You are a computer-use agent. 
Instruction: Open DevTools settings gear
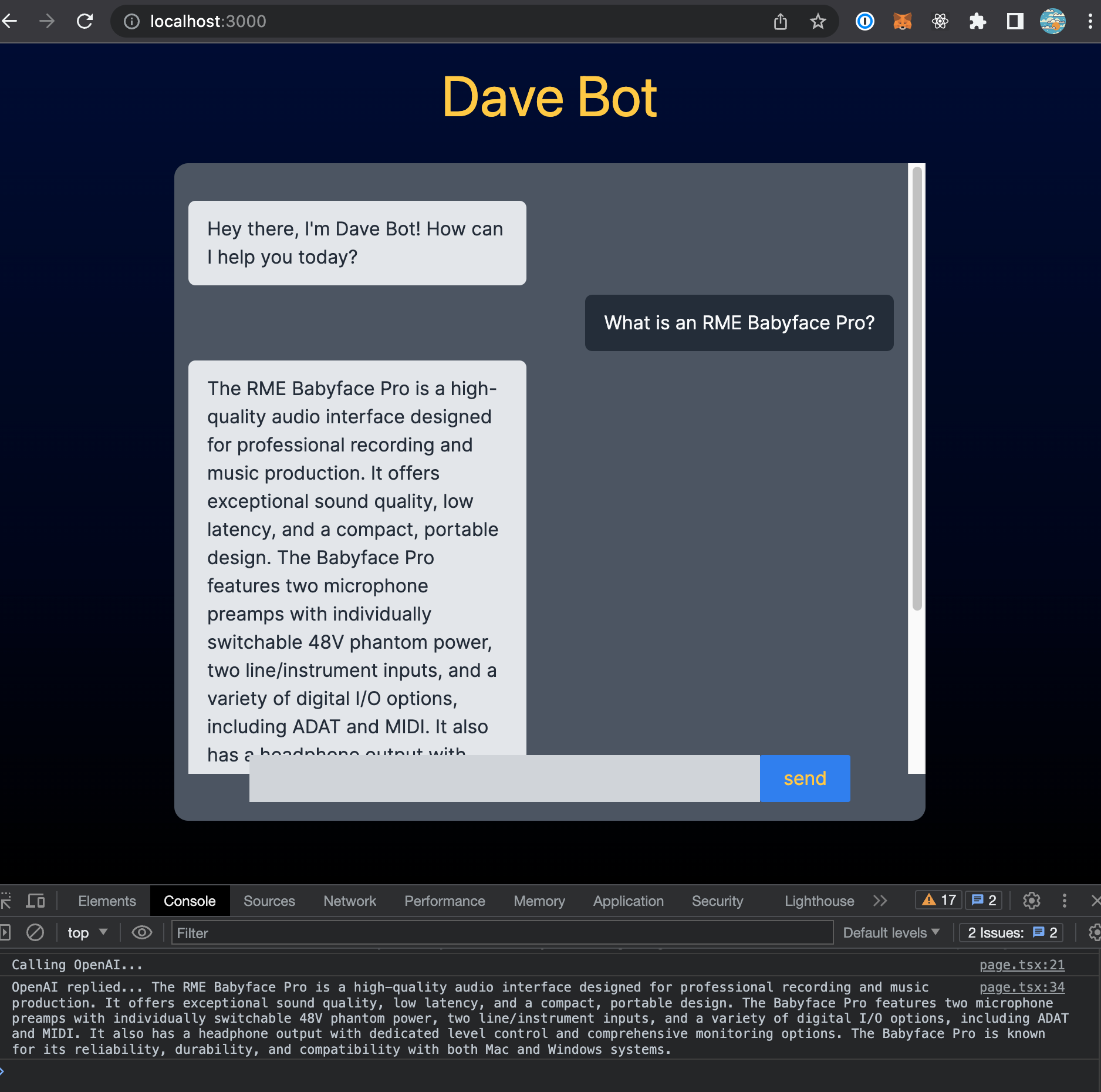pyautogui.click(x=1032, y=900)
